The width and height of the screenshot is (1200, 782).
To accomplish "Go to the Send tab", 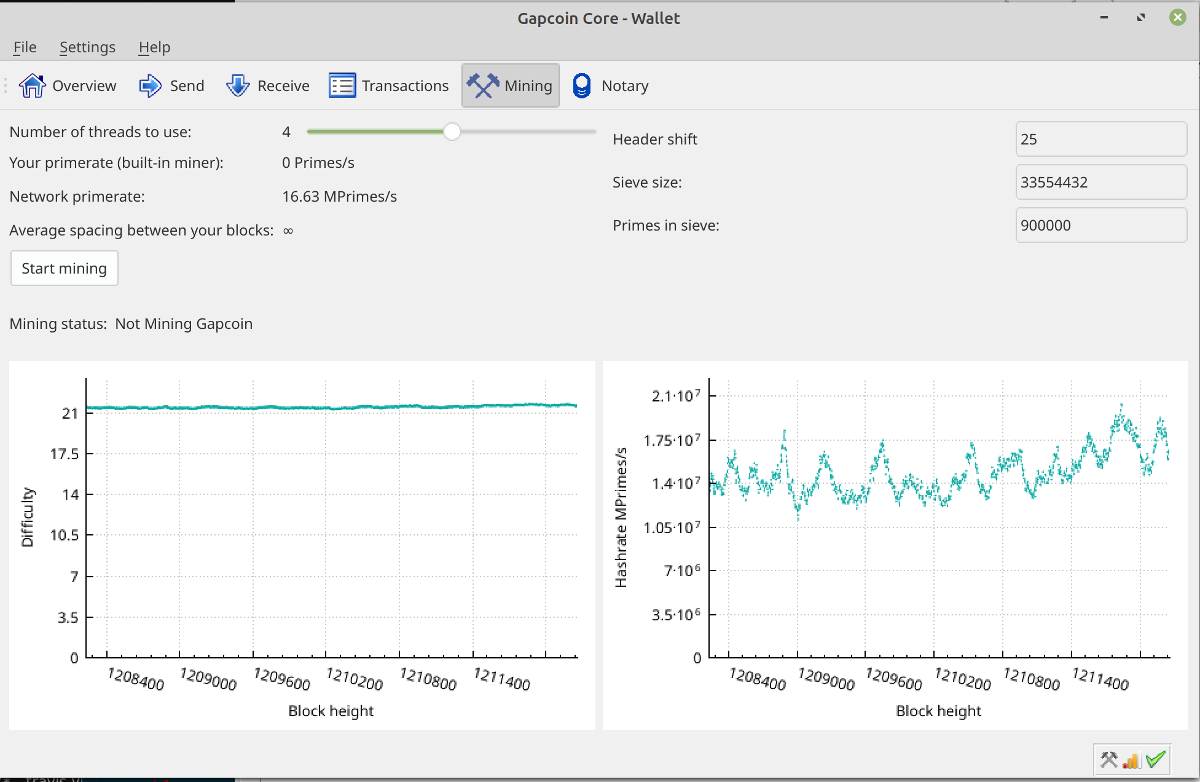I will (171, 86).
